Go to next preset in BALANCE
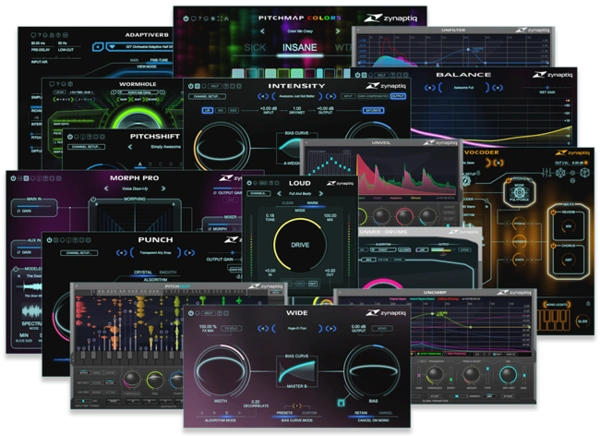This screenshot has height=436, width=600. (x=497, y=88)
